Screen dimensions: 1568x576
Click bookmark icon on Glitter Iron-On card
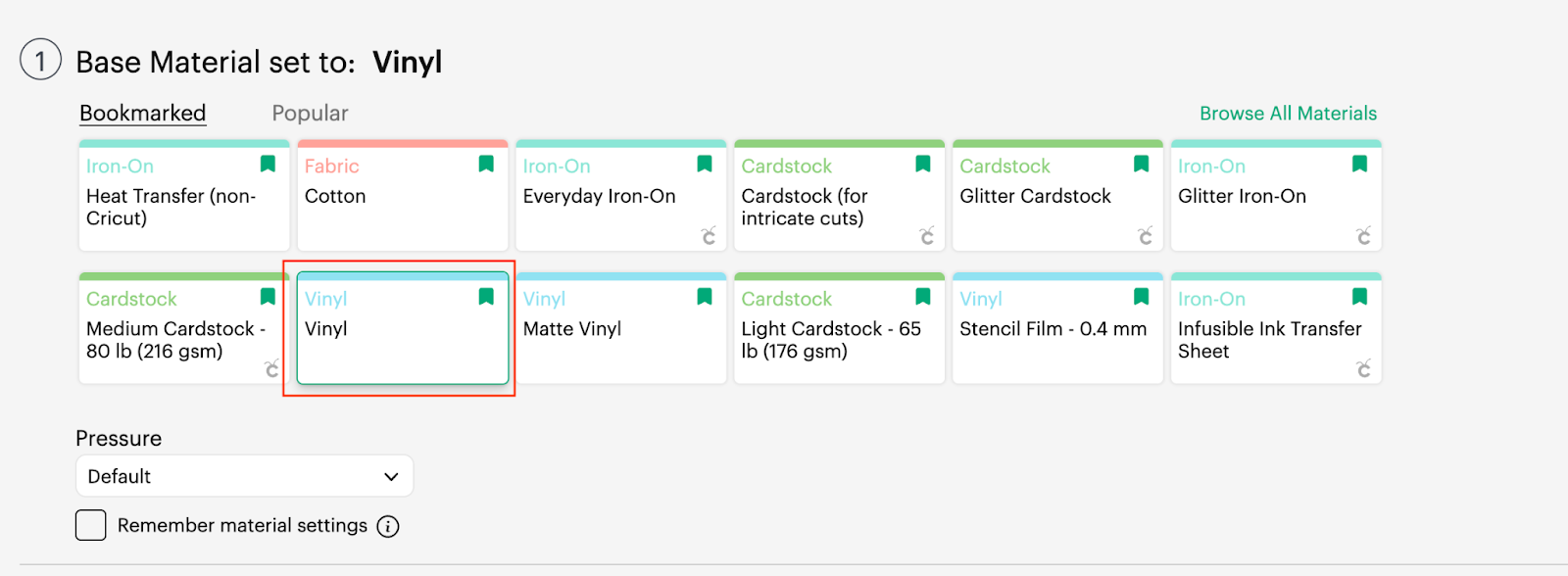point(1360,165)
